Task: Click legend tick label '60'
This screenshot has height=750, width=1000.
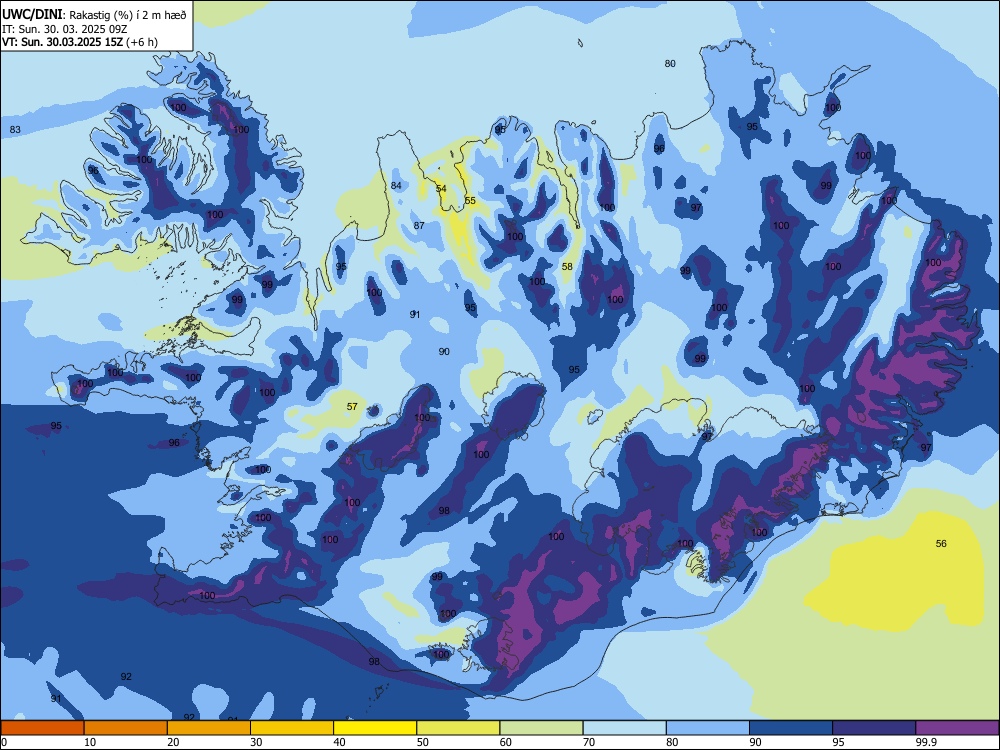Action: coord(506,742)
